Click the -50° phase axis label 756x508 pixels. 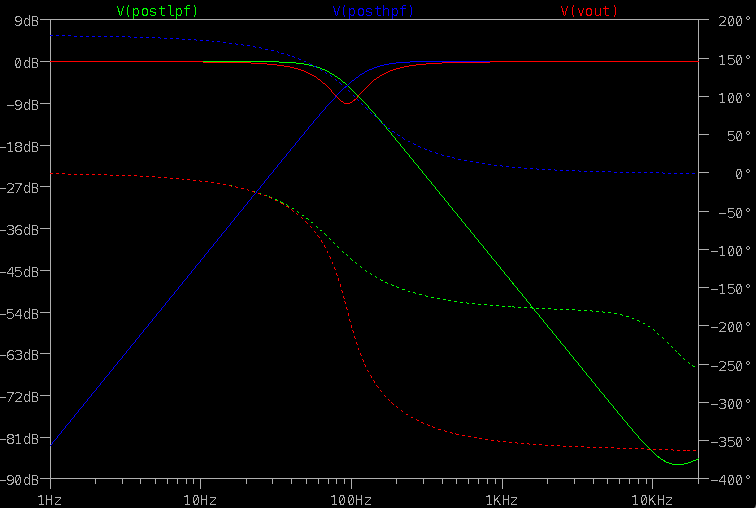click(x=734, y=213)
